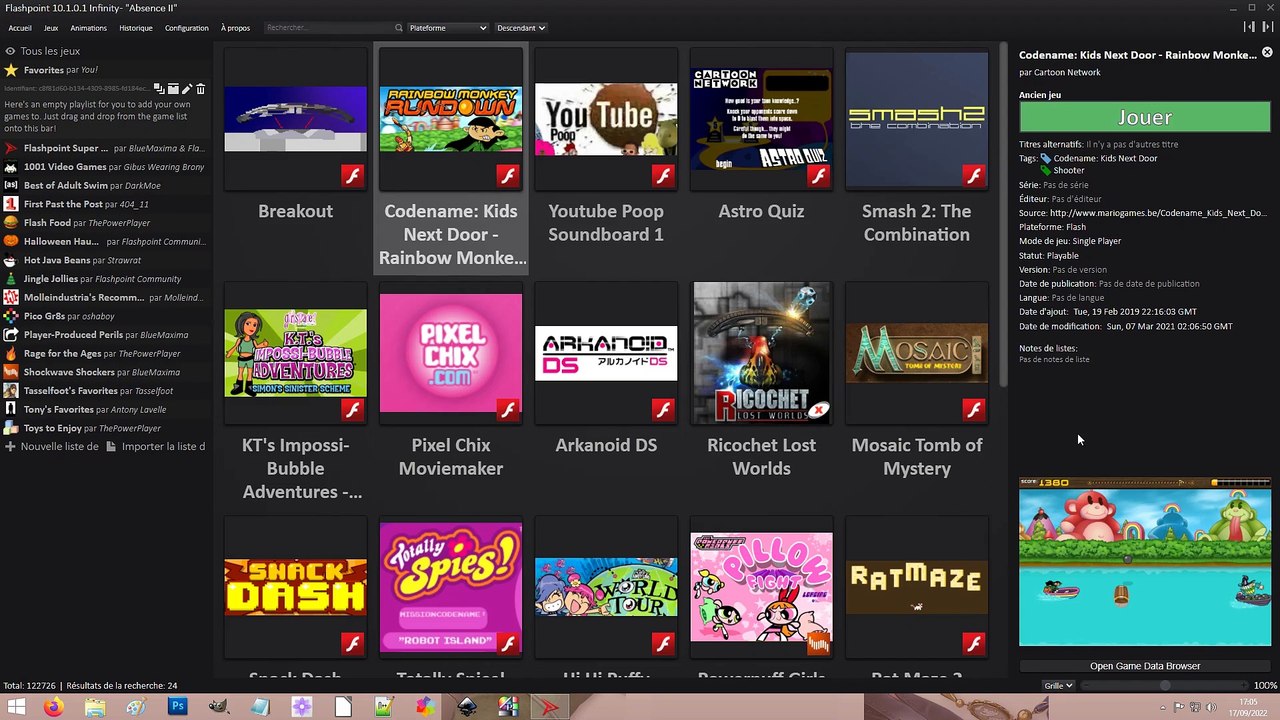Viewport: 1280px width, 720px height.
Task: Click the flame icon beside Rage for the Ages
Action: click(11, 353)
